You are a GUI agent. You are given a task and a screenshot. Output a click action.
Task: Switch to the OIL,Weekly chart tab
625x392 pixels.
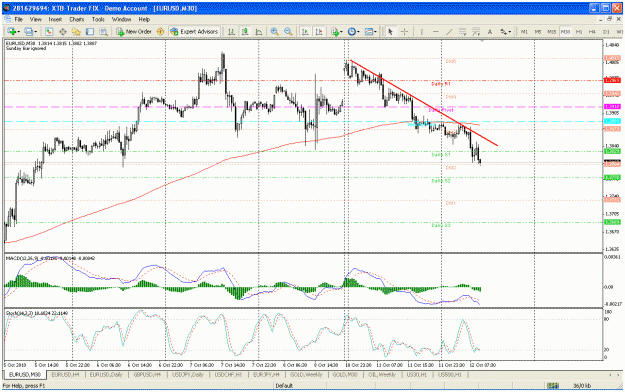click(382, 375)
